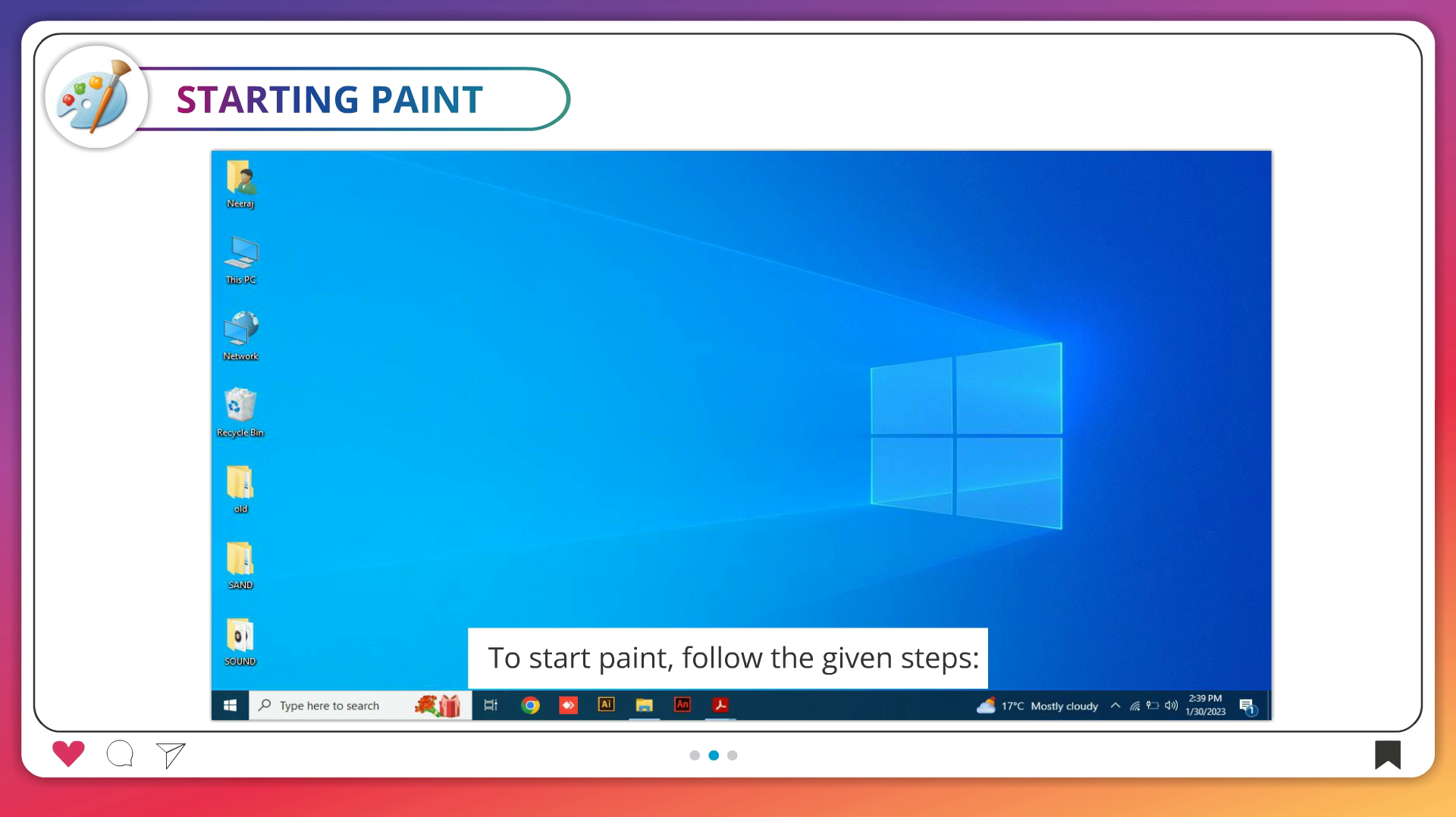Click the heart like icon below the slide

click(68, 753)
